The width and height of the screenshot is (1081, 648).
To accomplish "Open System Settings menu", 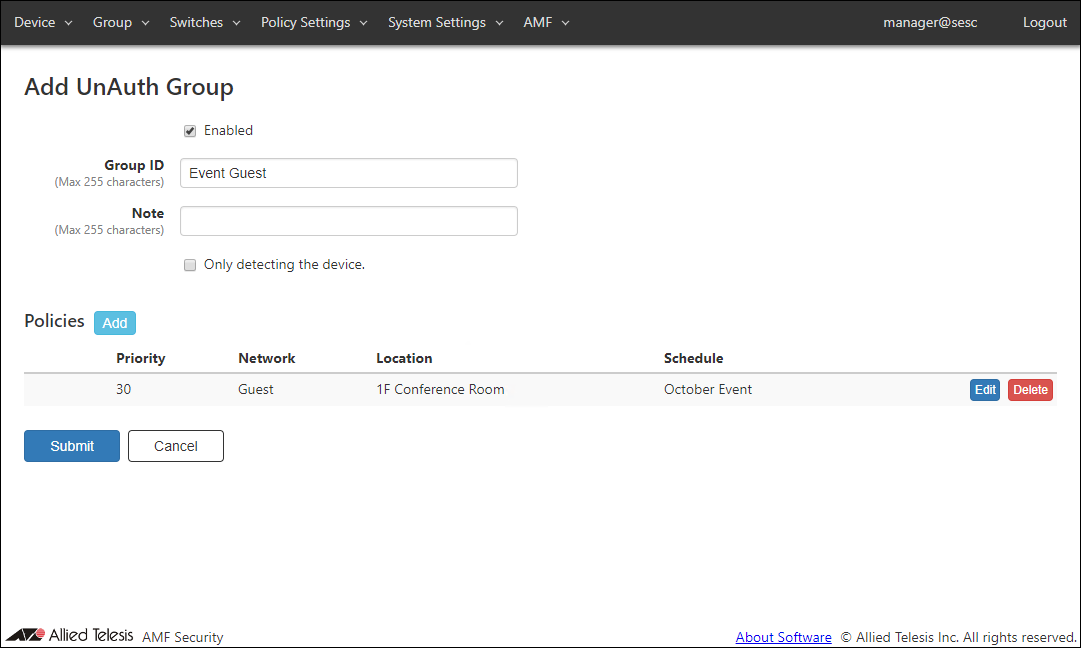I will (445, 22).
